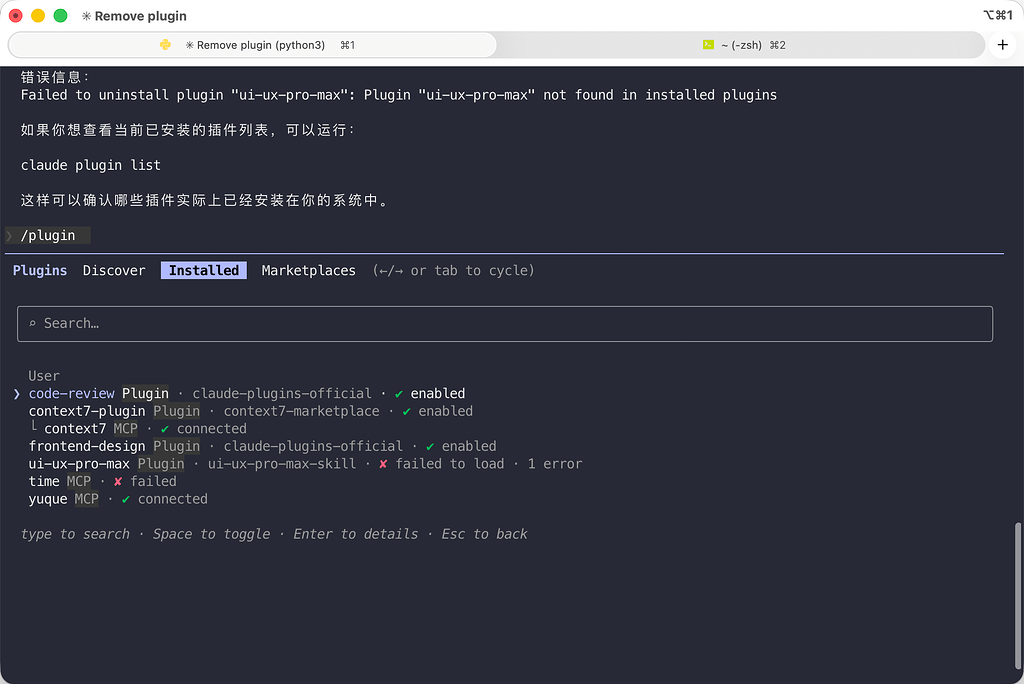Select the code-review plugin row
This screenshot has width=1024, height=684.
(247, 393)
